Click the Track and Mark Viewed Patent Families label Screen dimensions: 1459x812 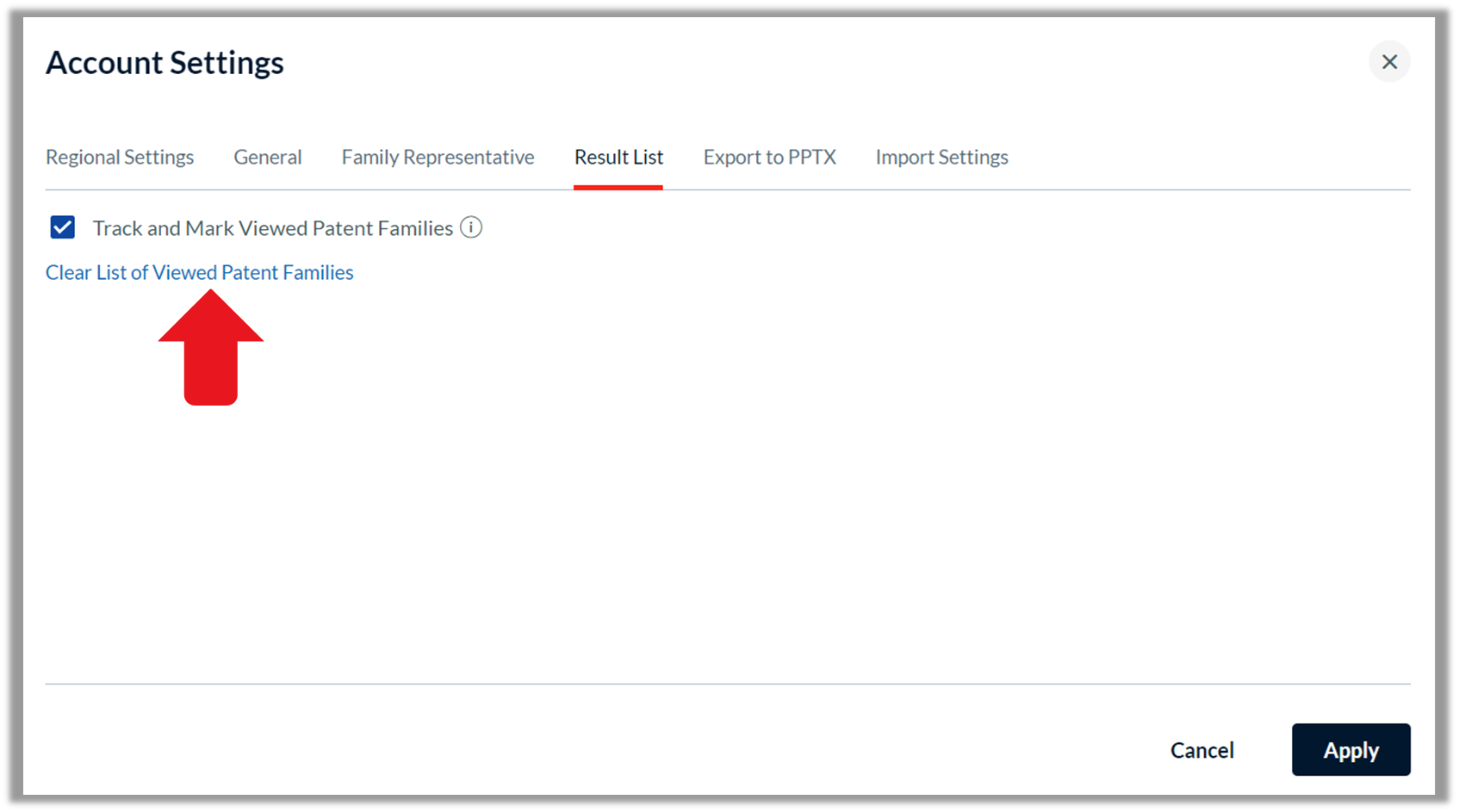[x=273, y=228]
